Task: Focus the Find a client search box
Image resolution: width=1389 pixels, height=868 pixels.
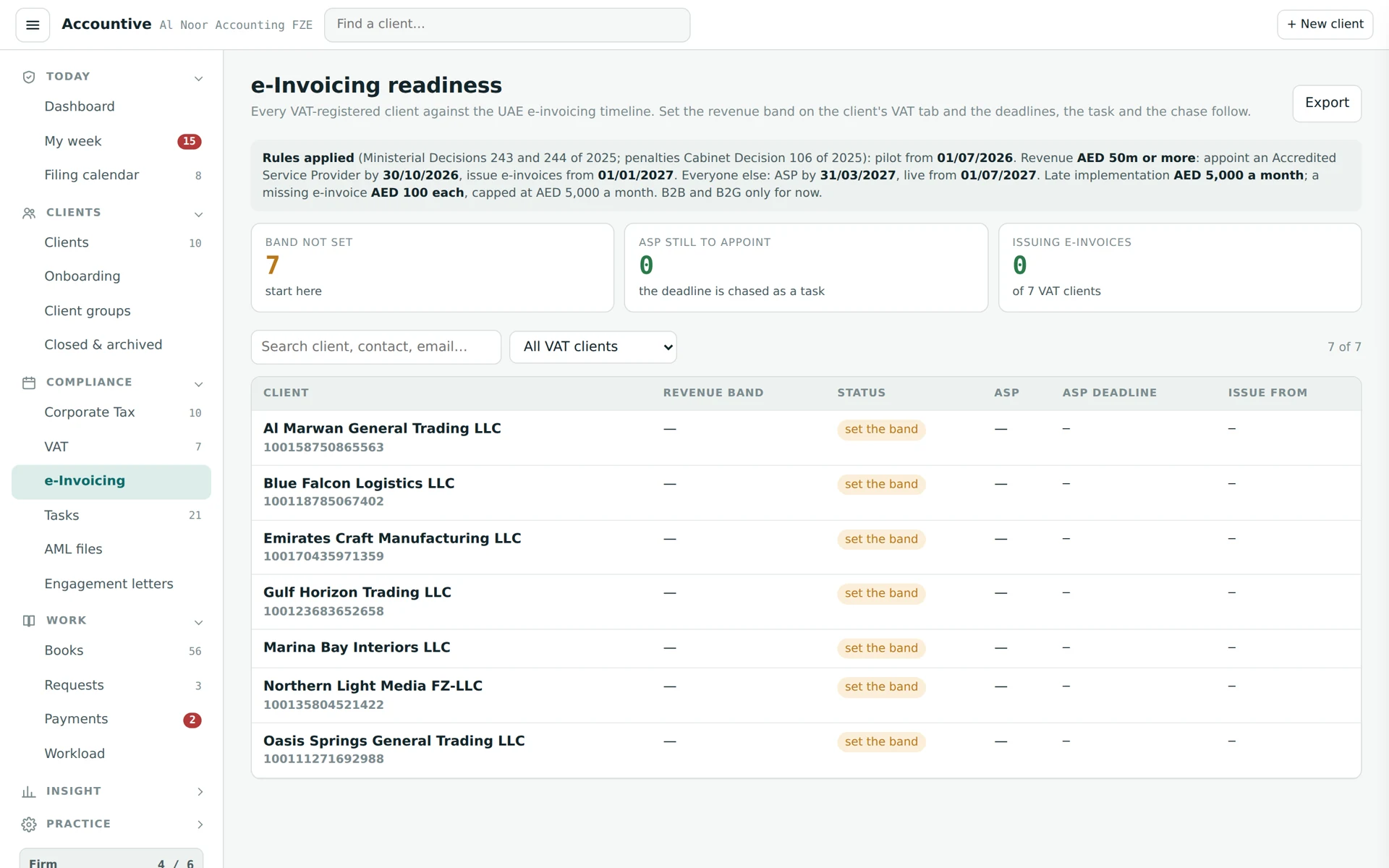Action: [507, 25]
